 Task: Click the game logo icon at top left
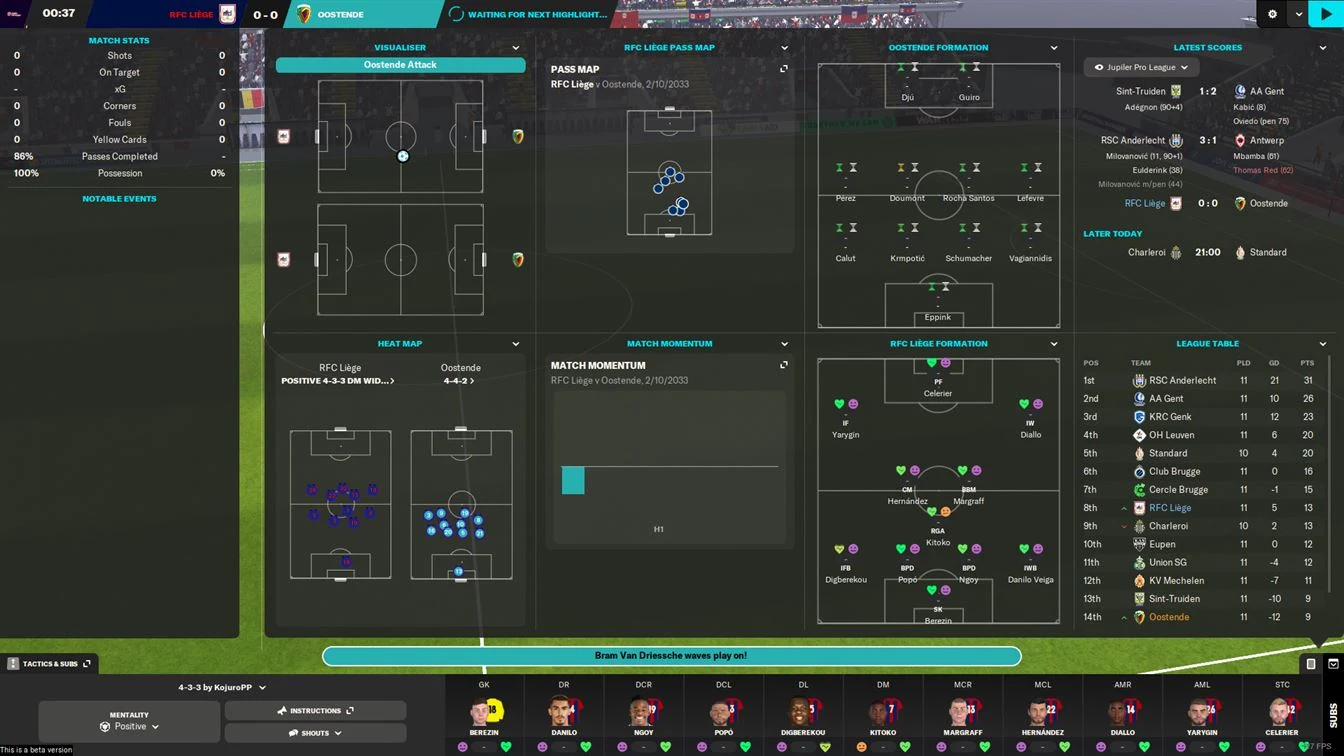coord(14,14)
